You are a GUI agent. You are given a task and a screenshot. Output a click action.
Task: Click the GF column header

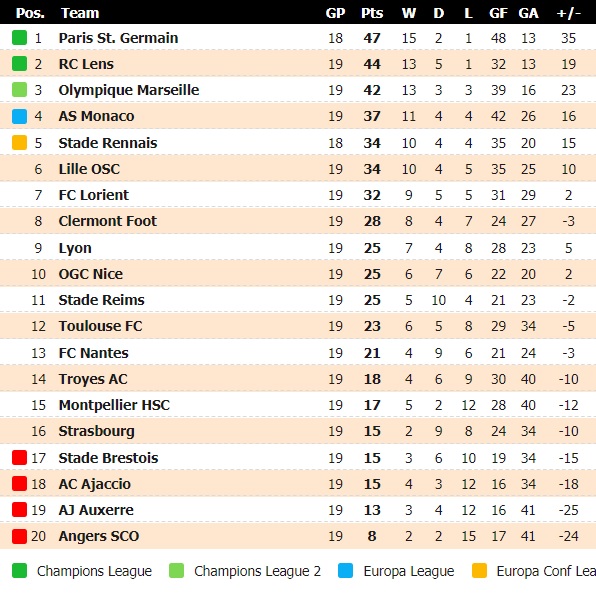click(x=498, y=13)
